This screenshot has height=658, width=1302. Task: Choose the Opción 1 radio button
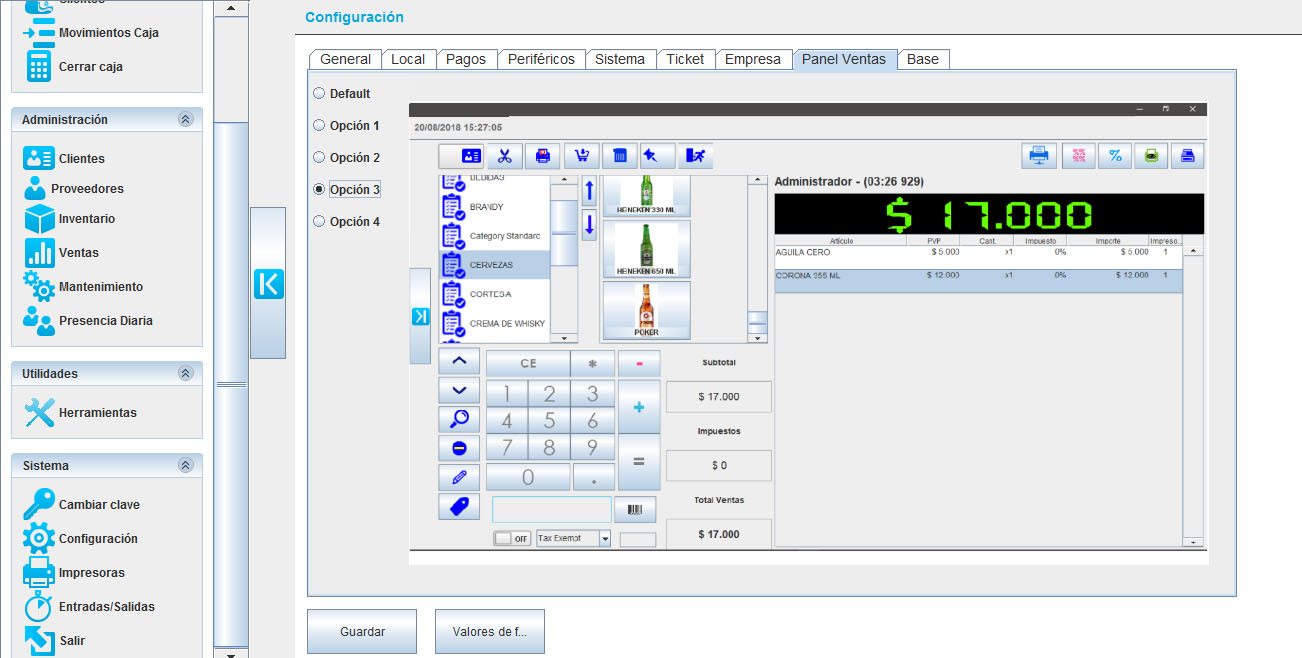(319, 126)
